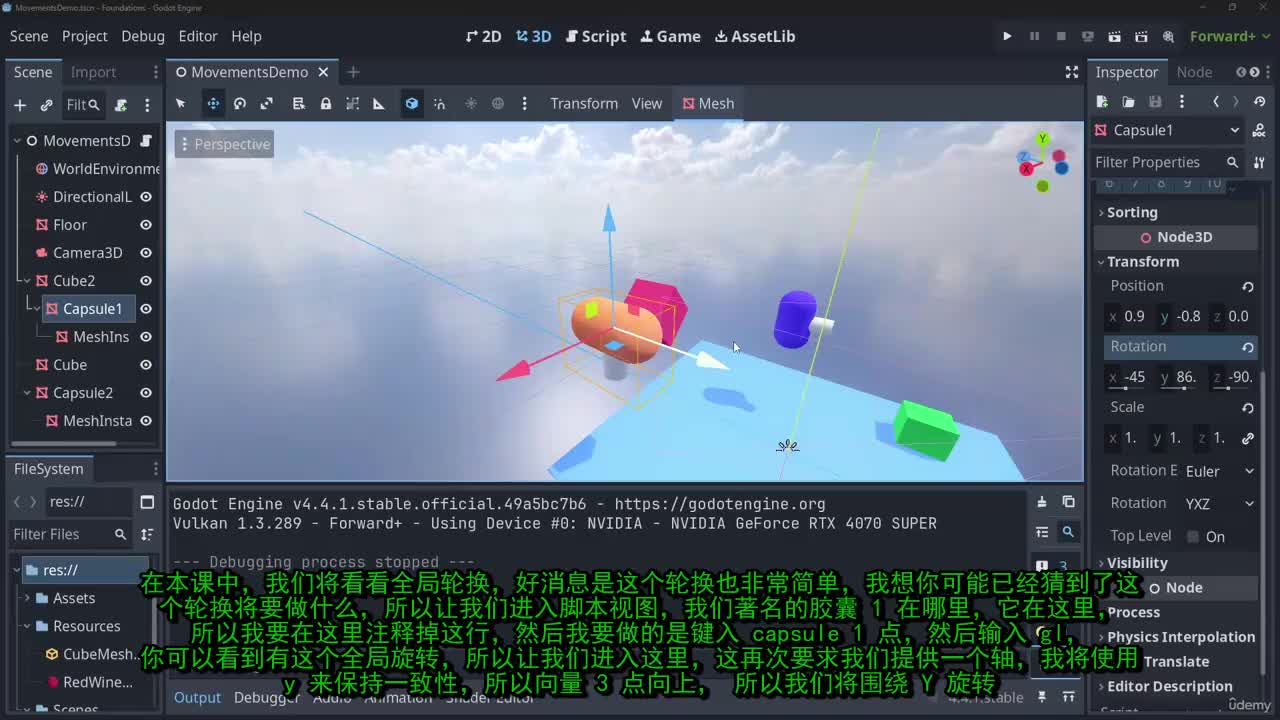1280x720 pixels.
Task: Run a specific scene folder-clapper icon
Action: pos(1141,36)
